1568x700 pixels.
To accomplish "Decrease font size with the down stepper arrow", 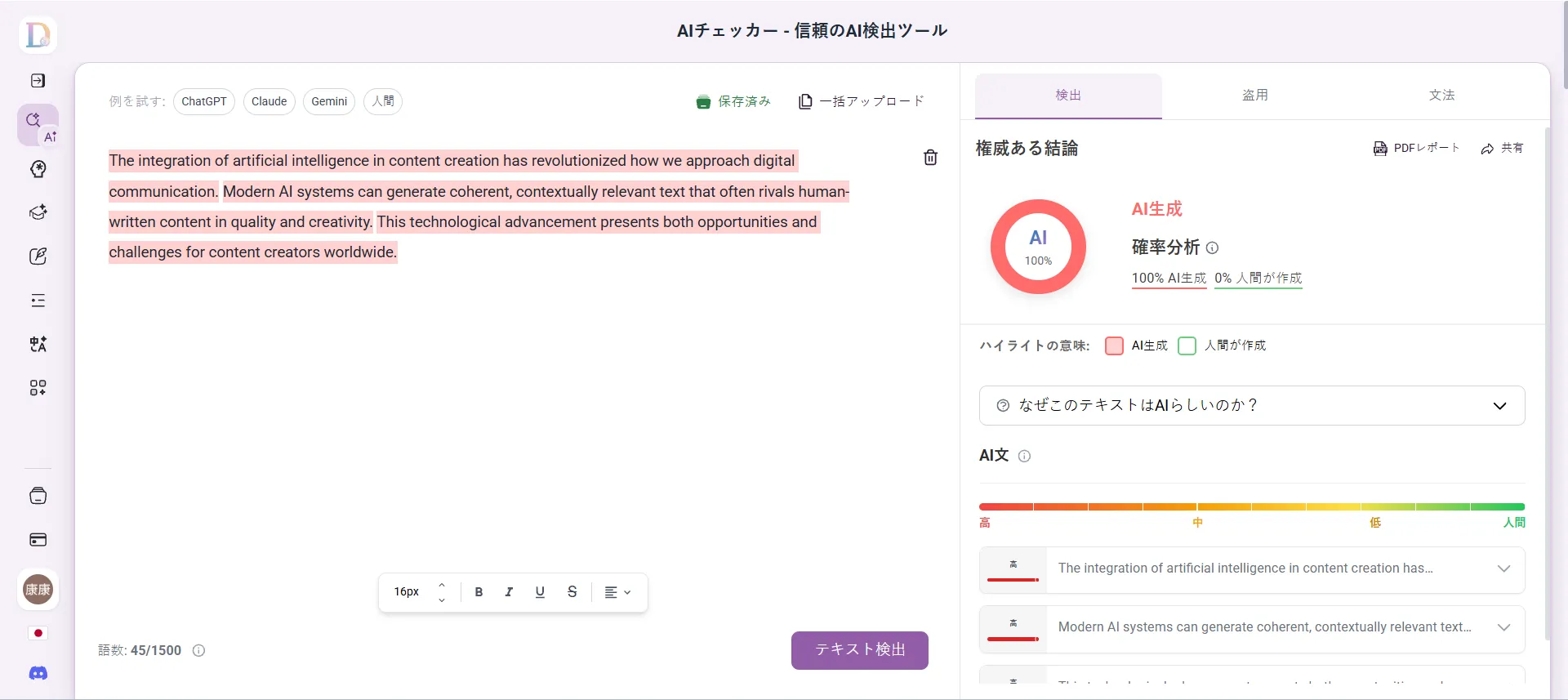I will tap(442, 600).
